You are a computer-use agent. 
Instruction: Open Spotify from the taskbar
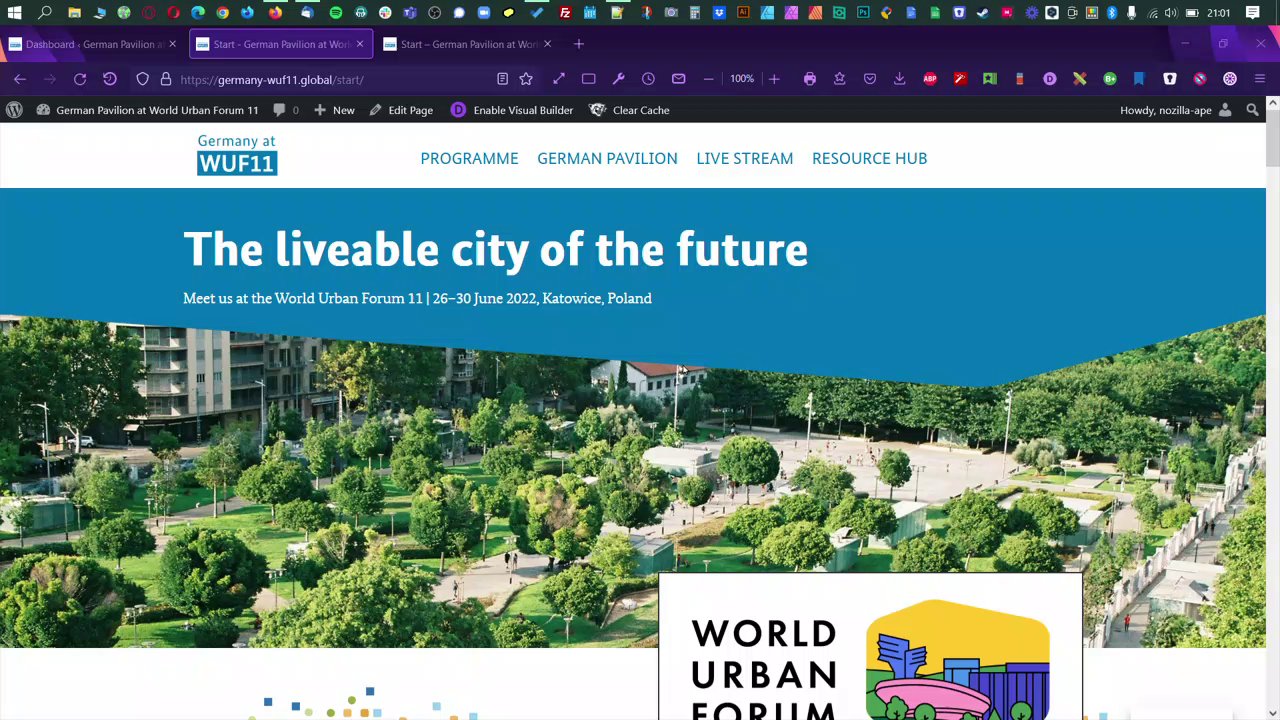(x=336, y=13)
